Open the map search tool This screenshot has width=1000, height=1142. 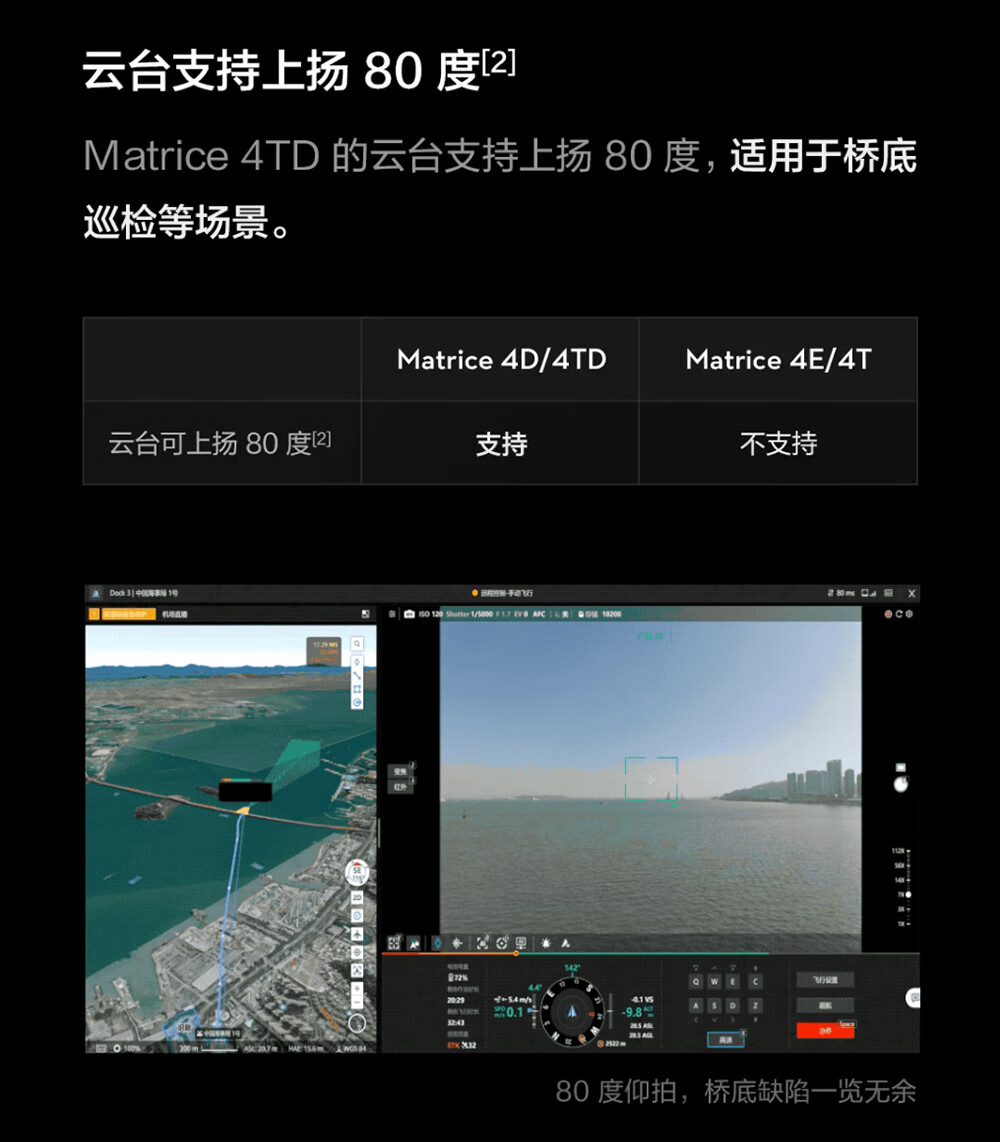(357, 644)
